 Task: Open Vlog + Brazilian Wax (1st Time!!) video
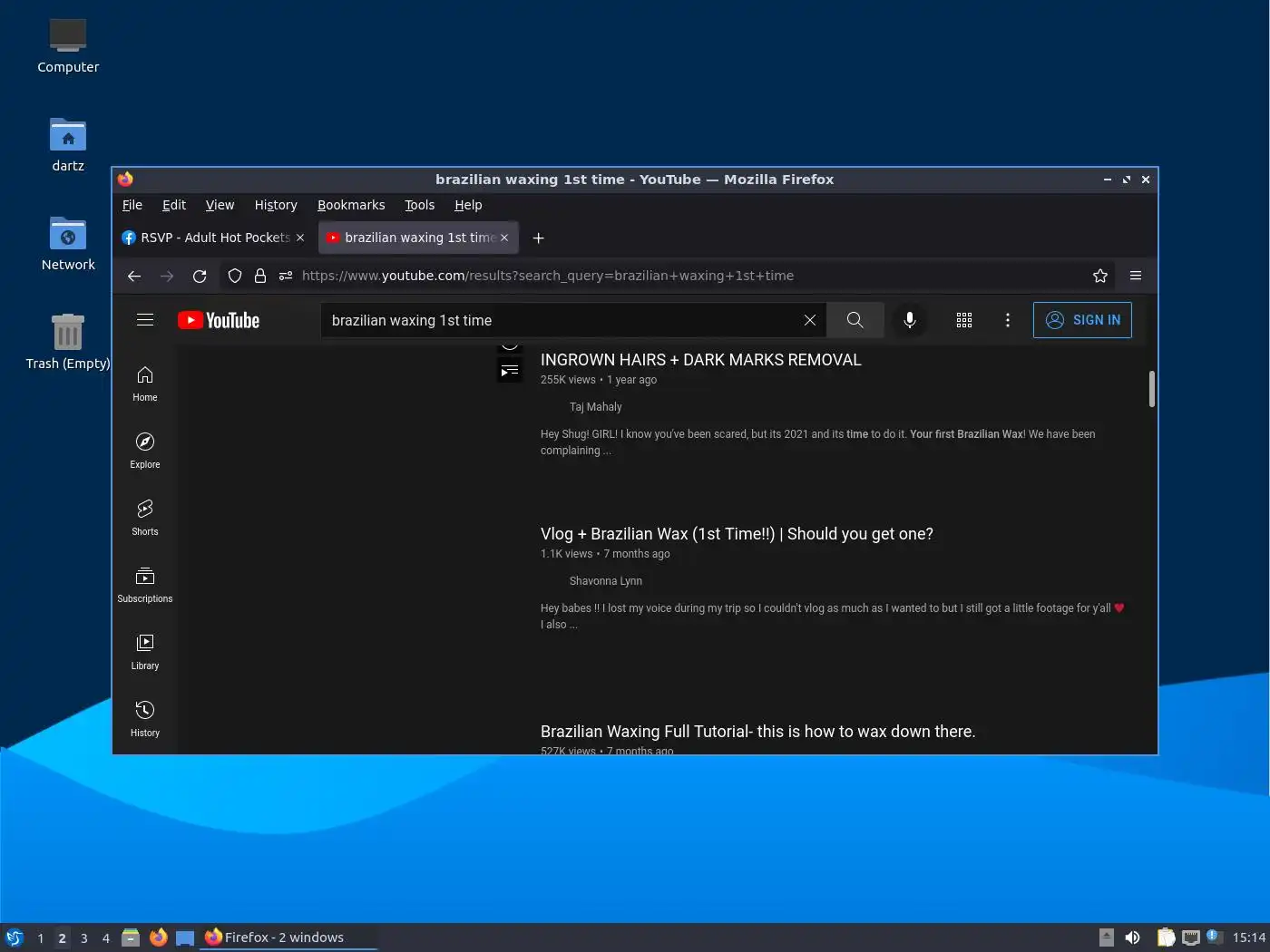point(737,534)
